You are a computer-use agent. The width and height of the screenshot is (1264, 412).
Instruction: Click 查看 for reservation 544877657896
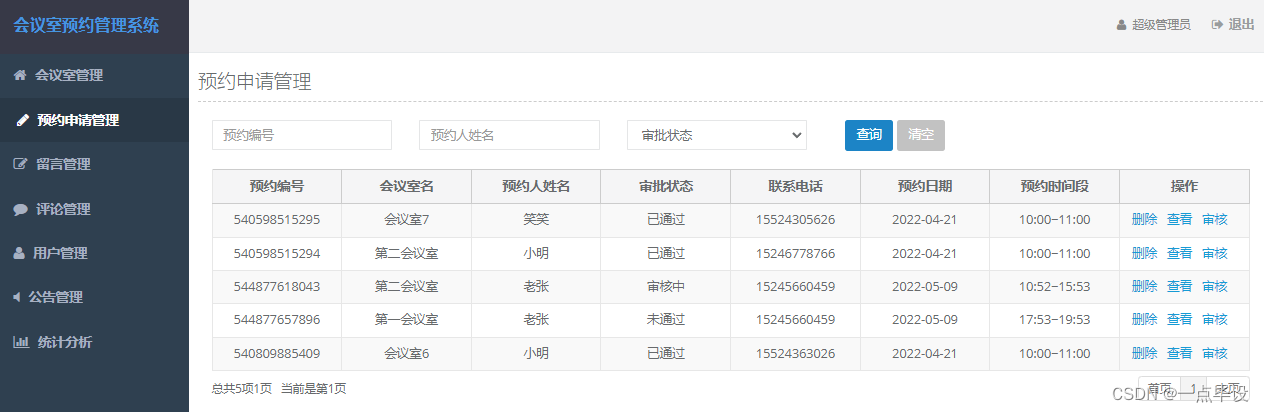click(1179, 320)
